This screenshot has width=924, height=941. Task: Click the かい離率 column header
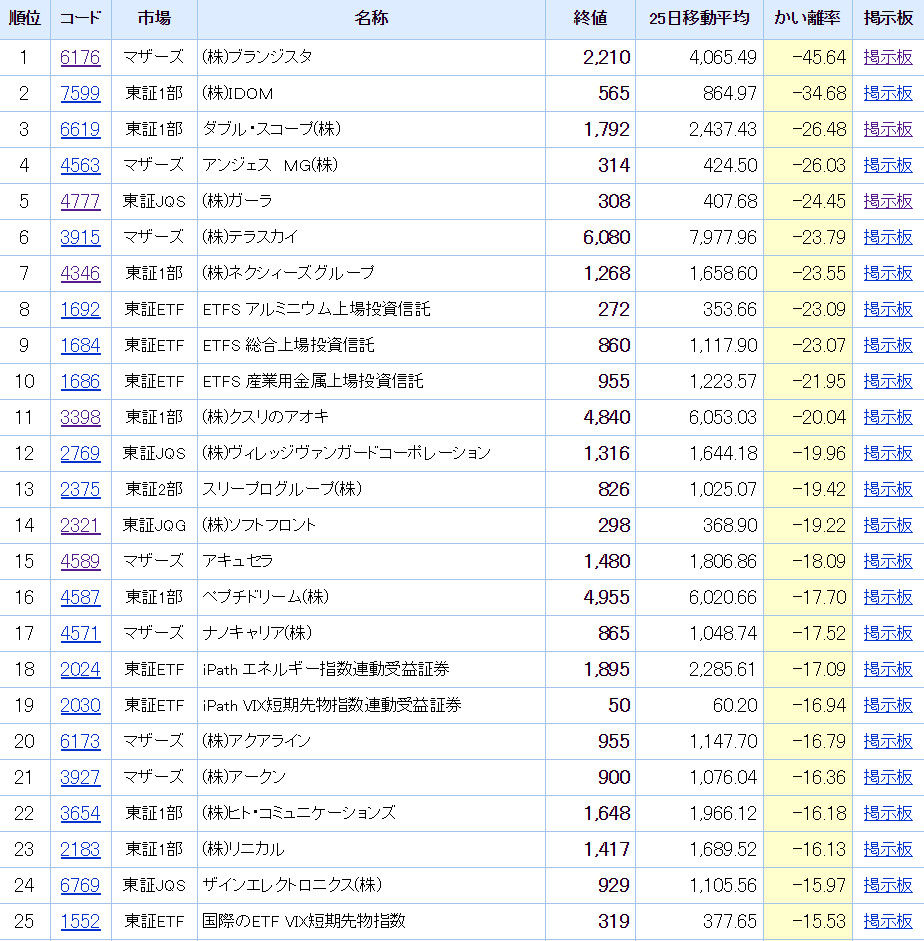tap(808, 19)
